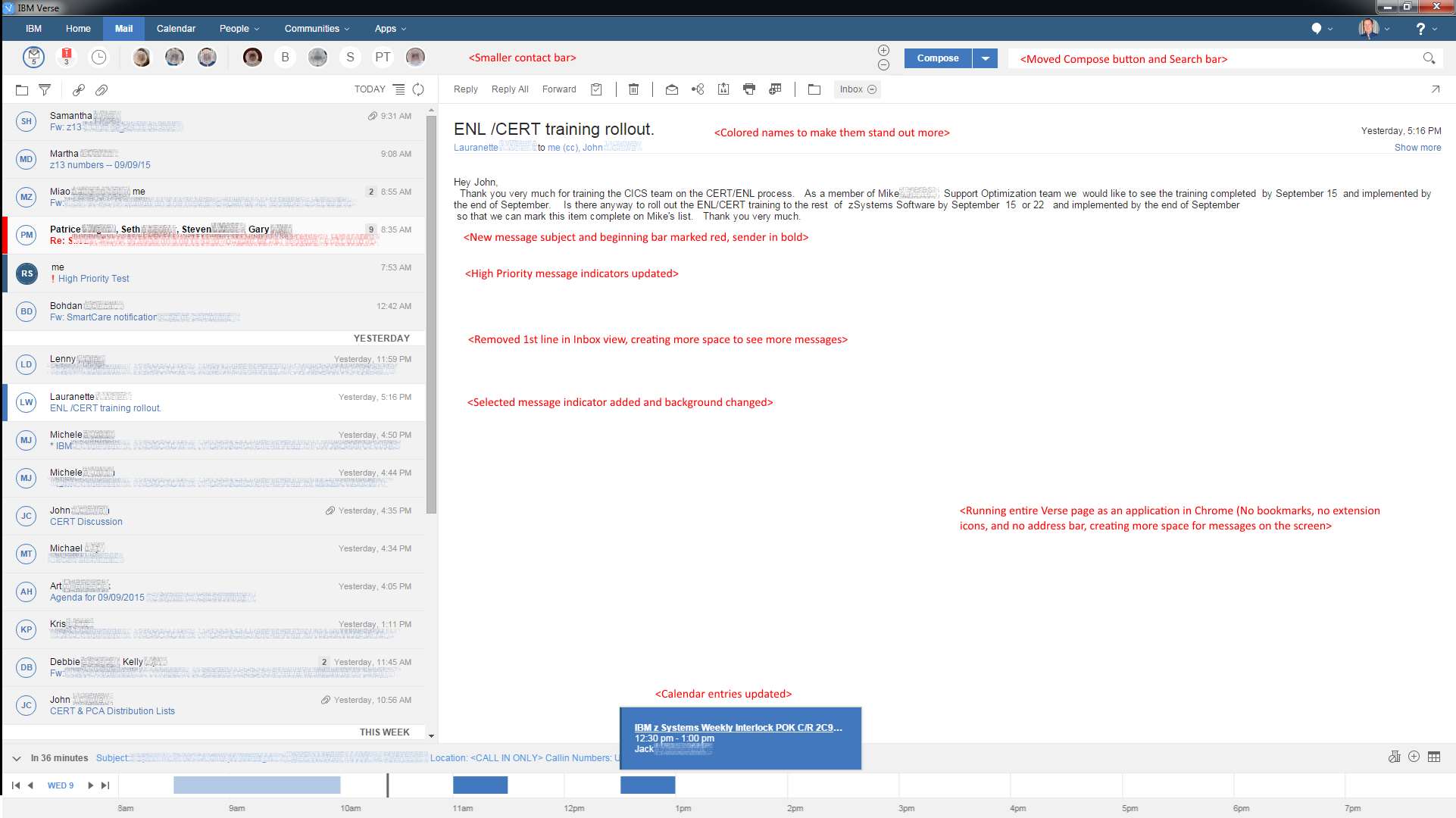Collapse the calendar bar chevron
The width and height of the screenshot is (1456, 818).
pos(16,758)
